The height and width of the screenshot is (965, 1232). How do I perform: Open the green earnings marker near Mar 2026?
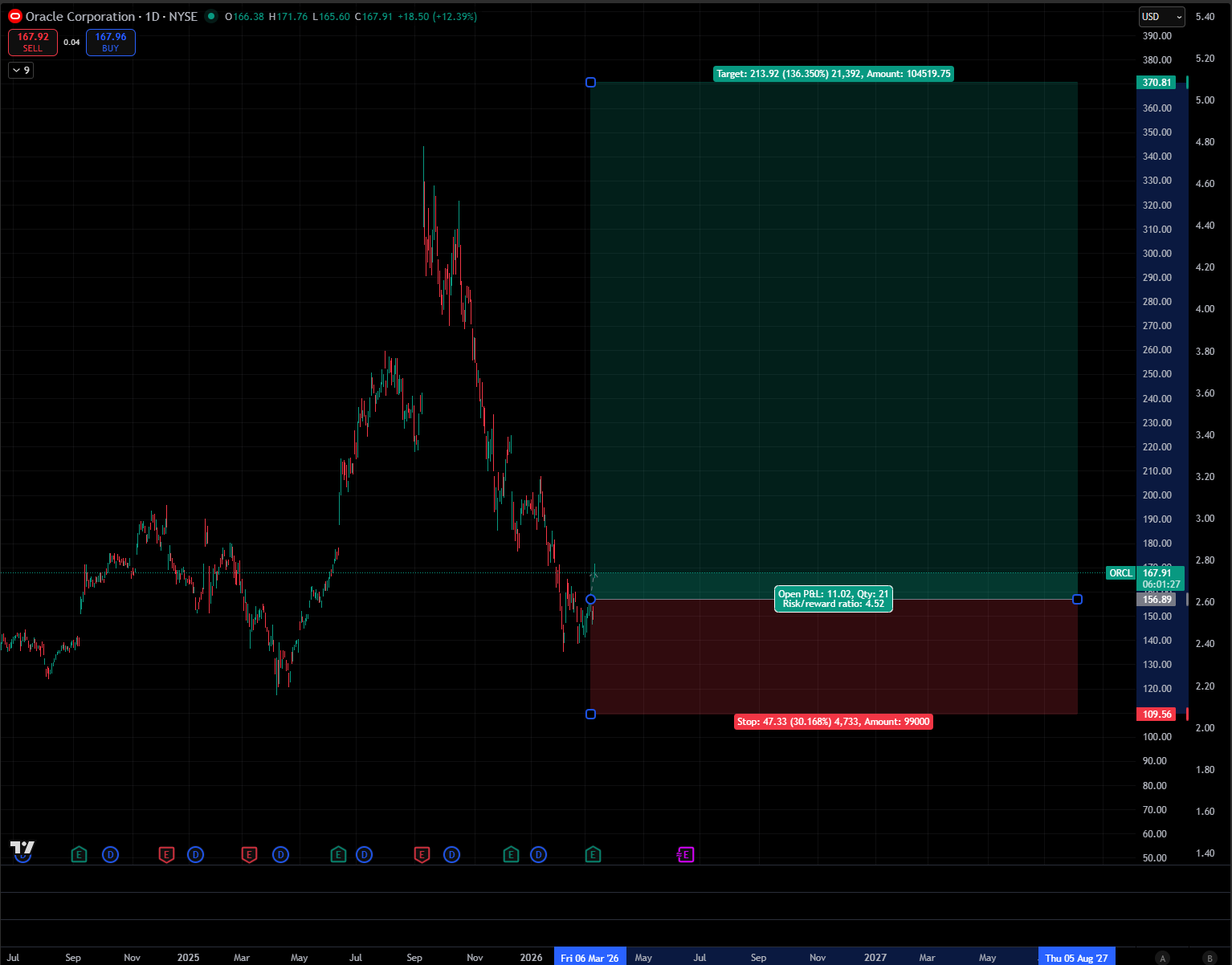[x=593, y=855]
